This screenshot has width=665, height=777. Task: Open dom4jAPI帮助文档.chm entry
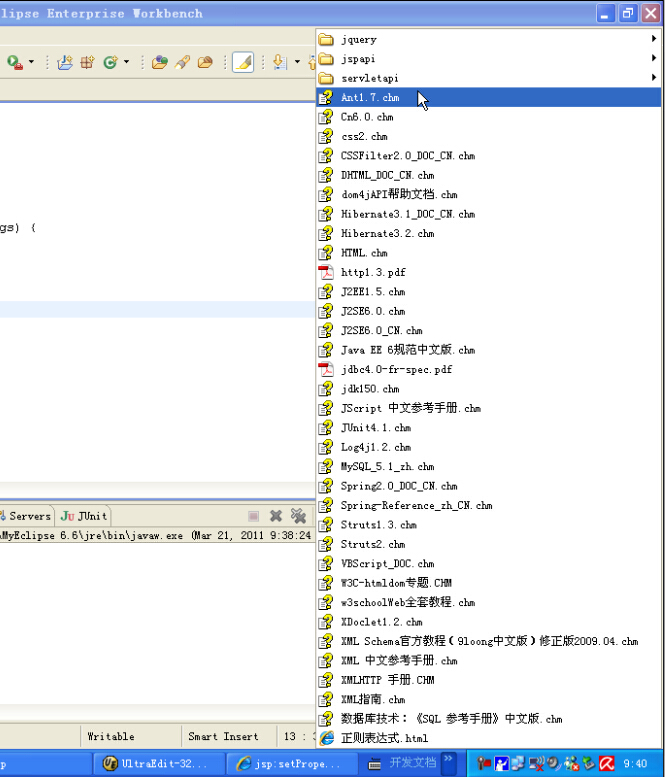click(489, 194)
